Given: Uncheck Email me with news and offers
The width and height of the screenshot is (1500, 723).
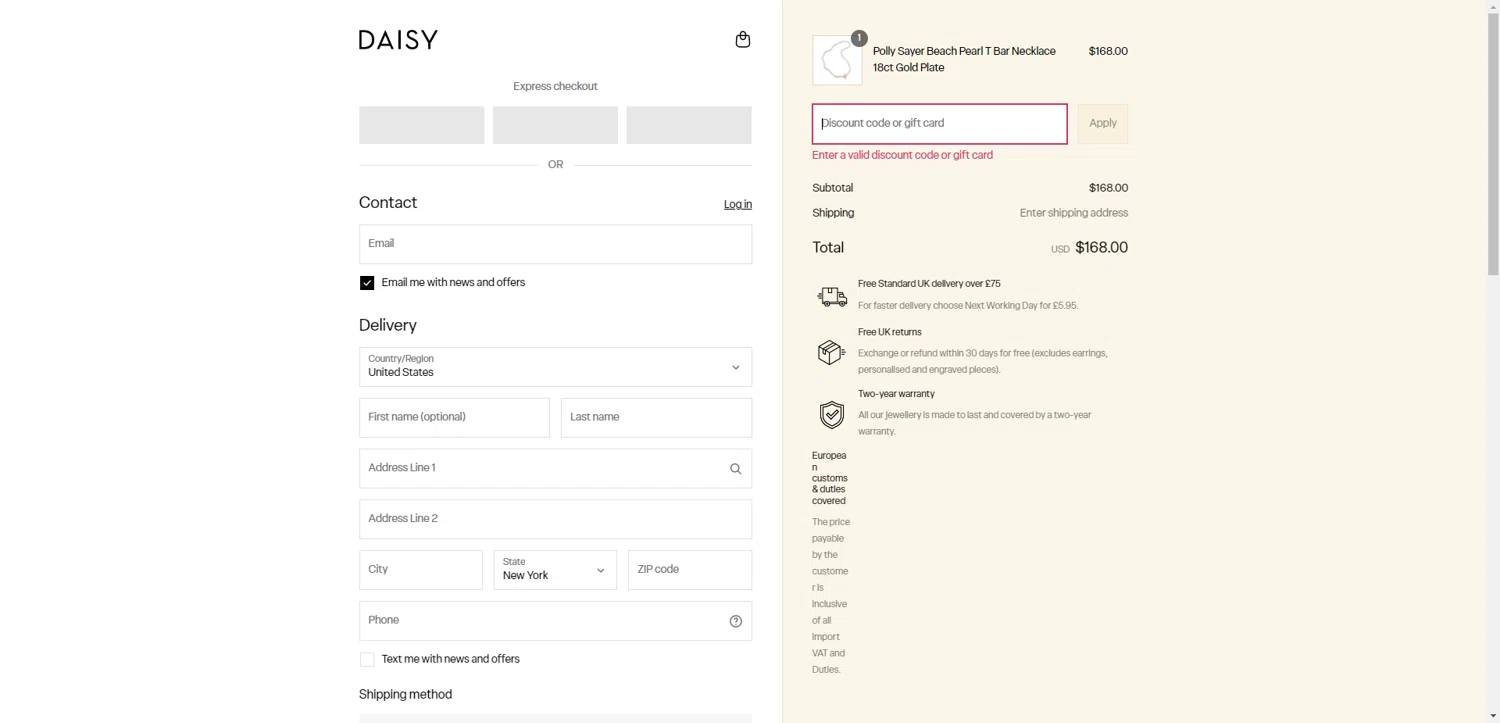Looking at the screenshot, I should point(367,283).
